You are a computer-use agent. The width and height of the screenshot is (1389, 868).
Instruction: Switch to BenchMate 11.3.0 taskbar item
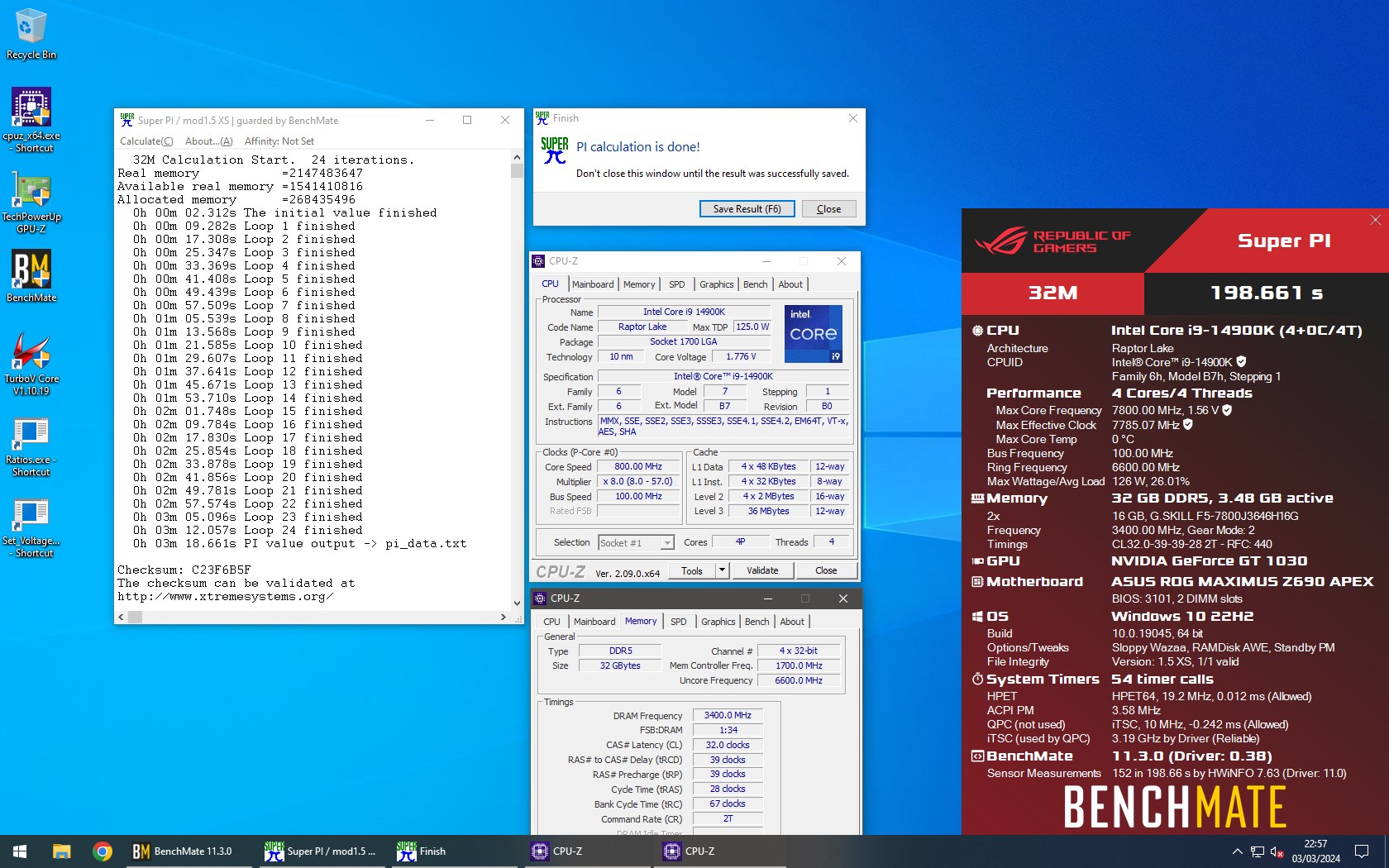pyautogui.click(x=189, y=851)
